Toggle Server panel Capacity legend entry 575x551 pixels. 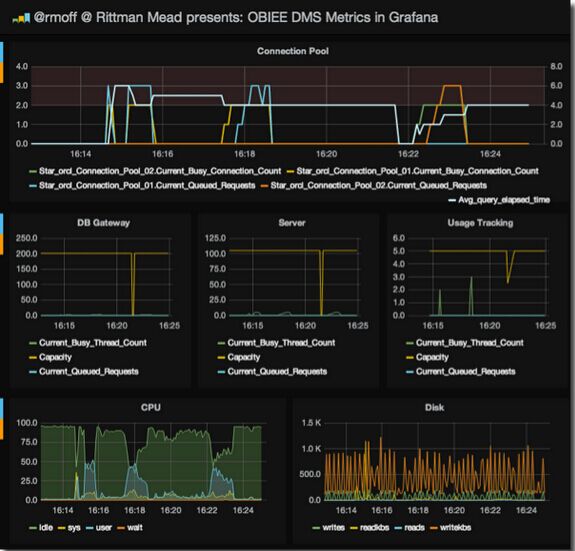pyautogui.click(x=239, y=357)
